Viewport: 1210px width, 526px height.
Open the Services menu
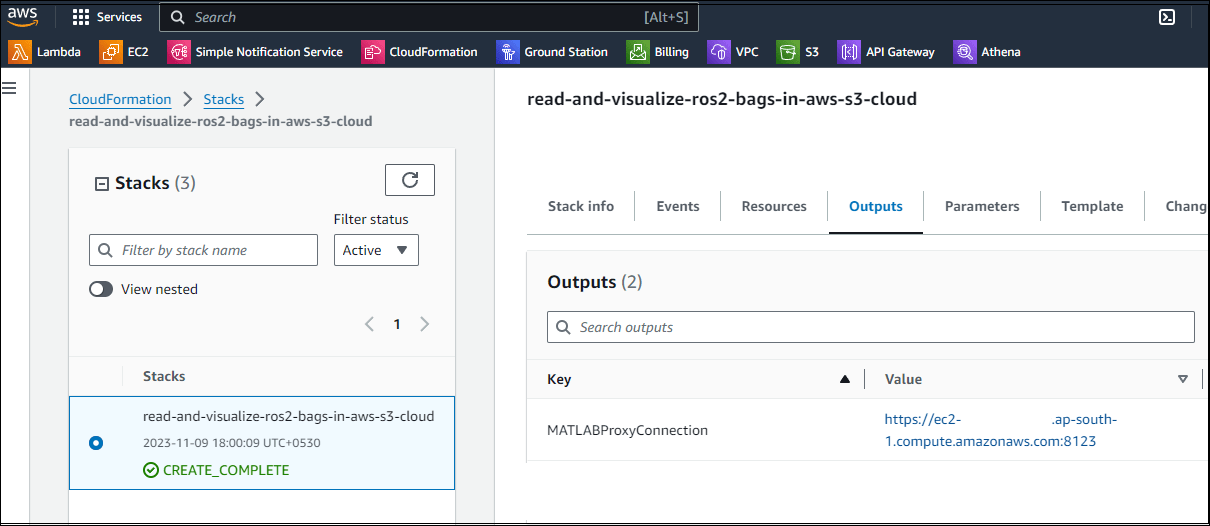(x=108, y=17)
